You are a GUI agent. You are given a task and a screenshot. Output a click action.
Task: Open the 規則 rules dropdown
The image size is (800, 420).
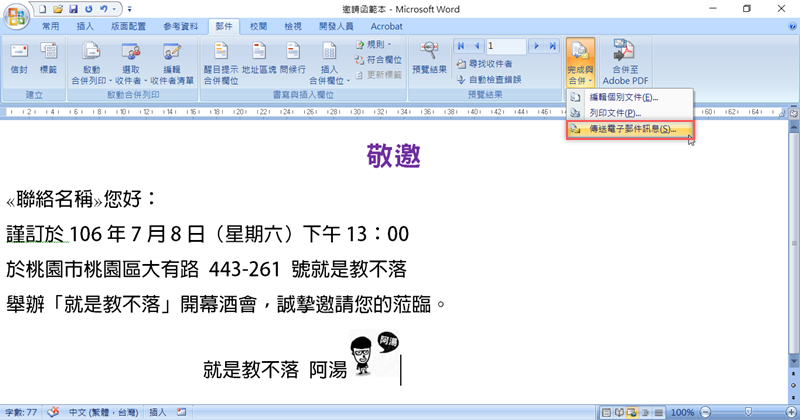[373, 44]
